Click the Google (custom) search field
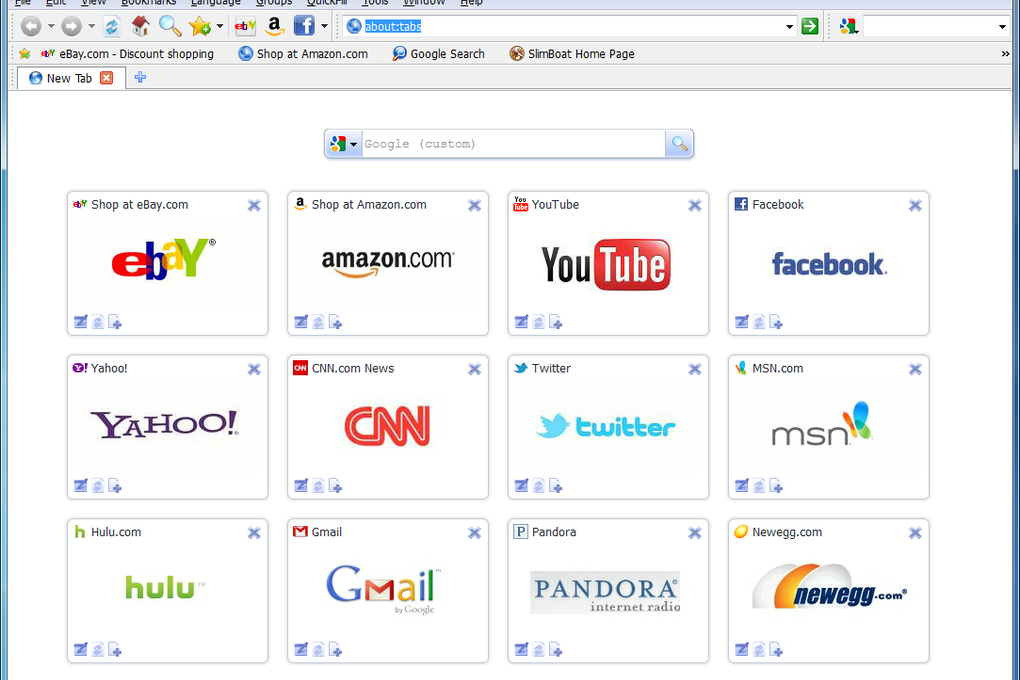 coord(513,144)
